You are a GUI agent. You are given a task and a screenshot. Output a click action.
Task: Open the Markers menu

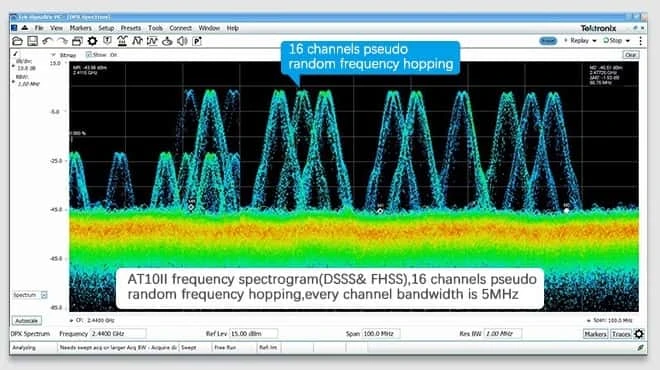(x=80, y=28)
